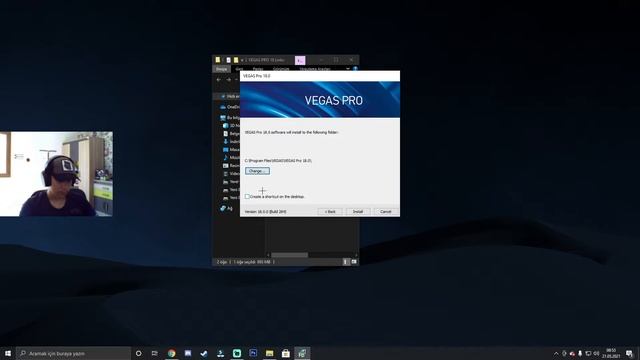Viewport: 640px width, 360px height.
Task: Open File Explorer help icon
Action: click(355, 69)
